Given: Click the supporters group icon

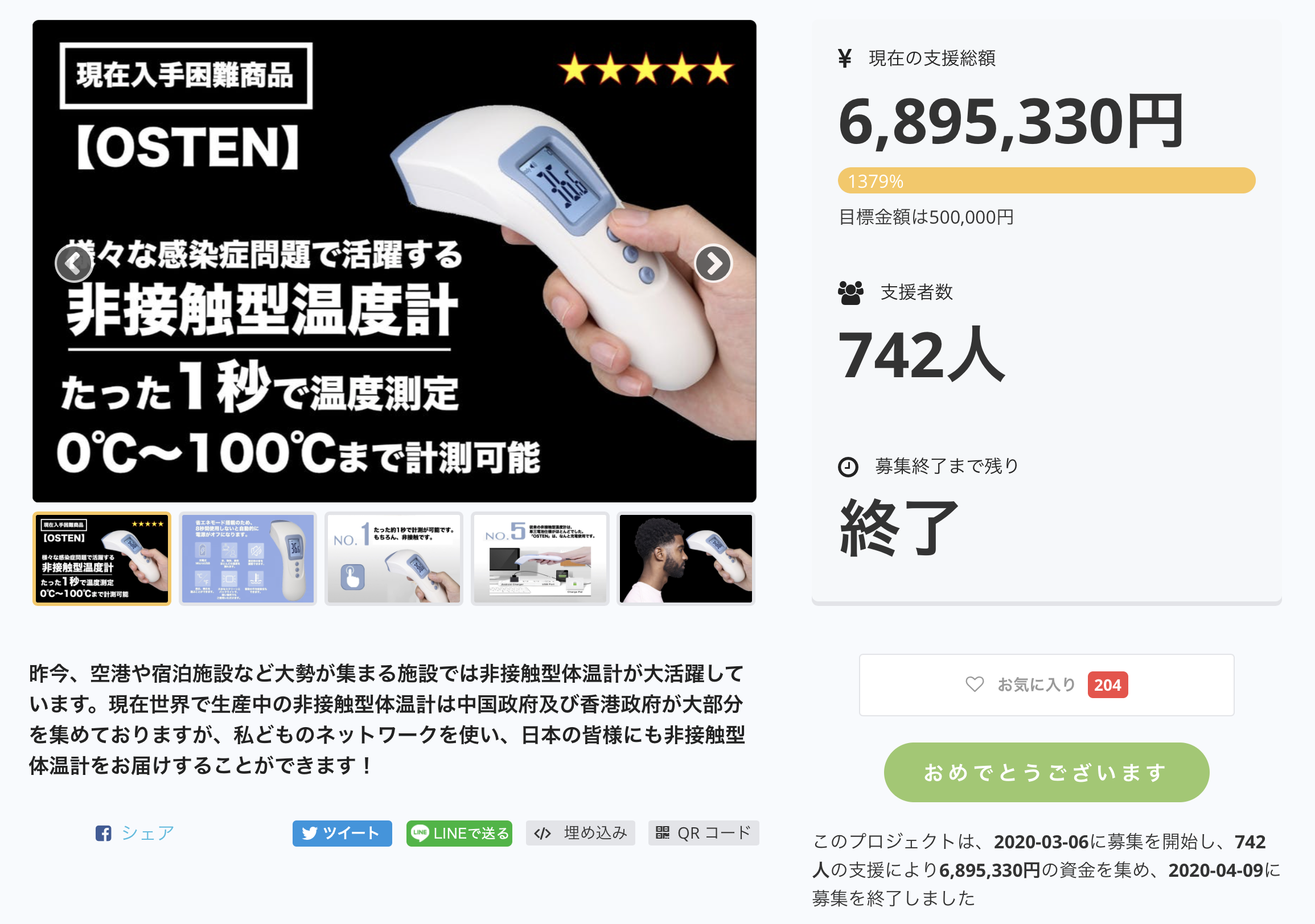Looking at the screenshot, I should 850,292.
